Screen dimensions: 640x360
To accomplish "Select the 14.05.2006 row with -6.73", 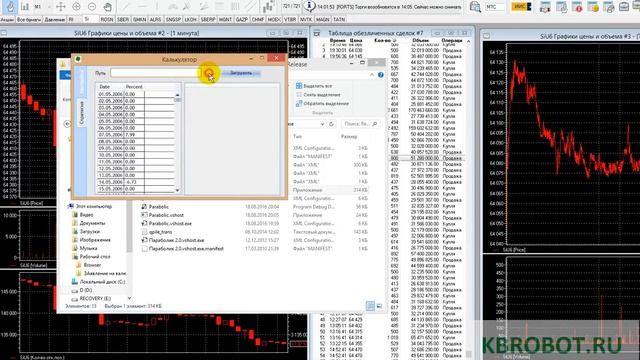I will click(136, 182).
